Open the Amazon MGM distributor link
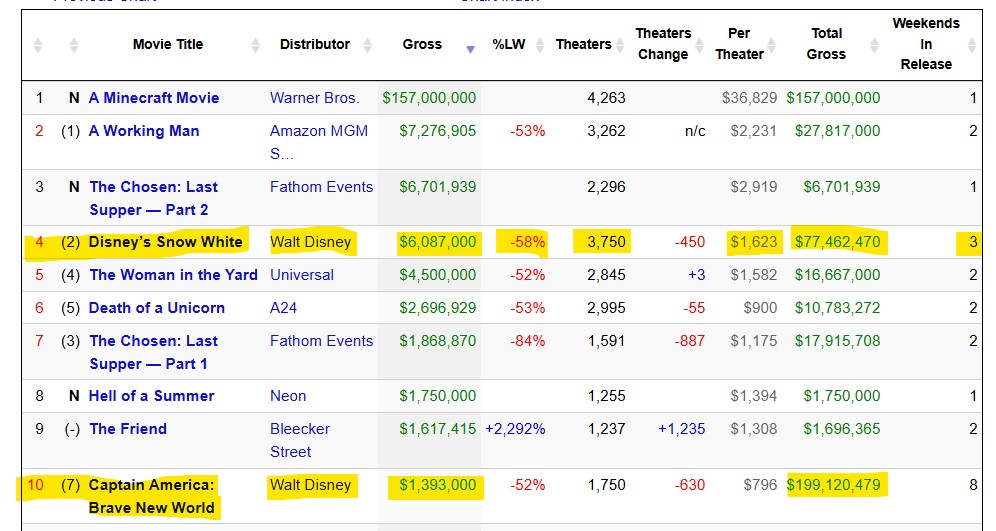The image size is (996, 531). point(319,142)
